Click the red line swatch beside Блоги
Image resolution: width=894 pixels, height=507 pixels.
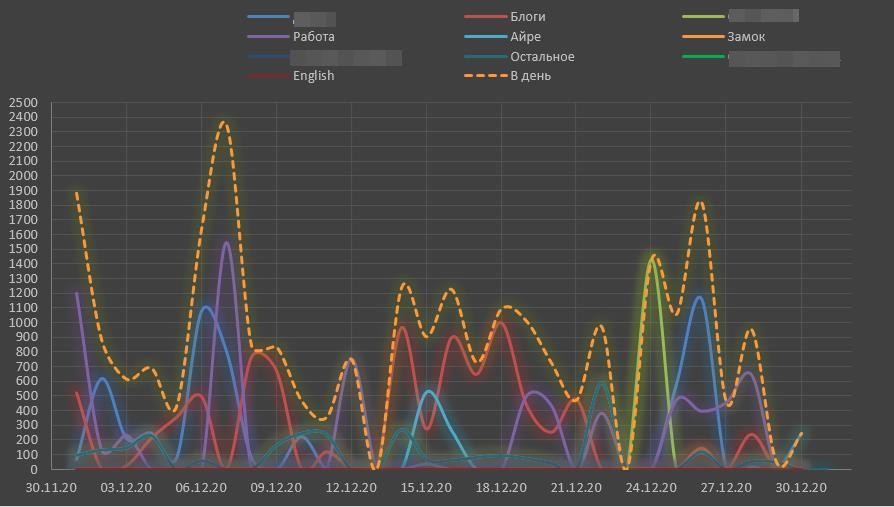pos(484,17)
